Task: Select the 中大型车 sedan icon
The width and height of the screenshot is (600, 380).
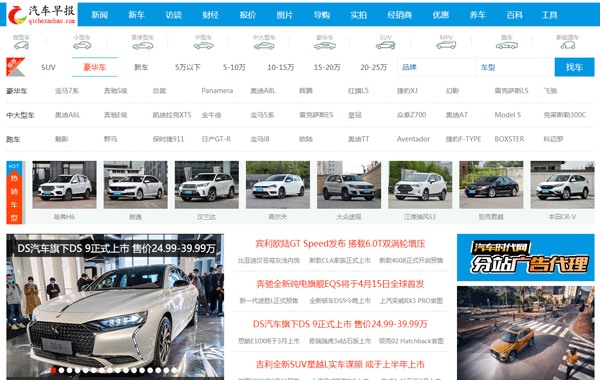Action: point(264,42)
